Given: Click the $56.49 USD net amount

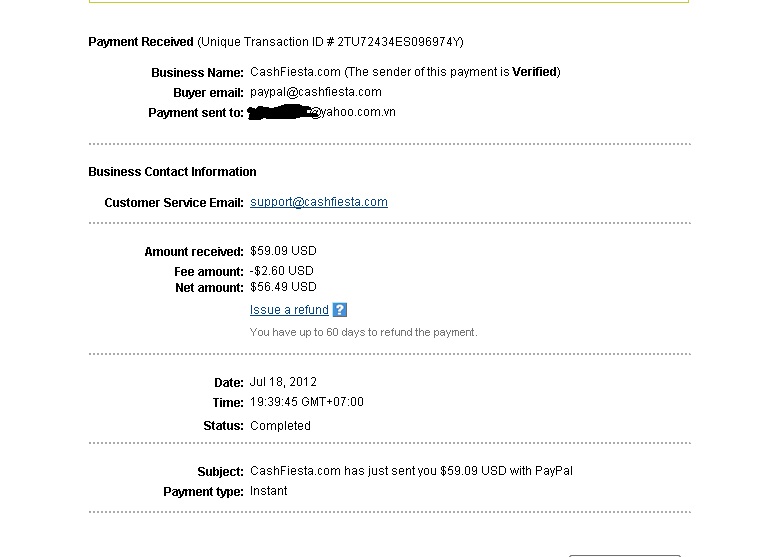Looking at the screenshot, I should pos(283,288).
